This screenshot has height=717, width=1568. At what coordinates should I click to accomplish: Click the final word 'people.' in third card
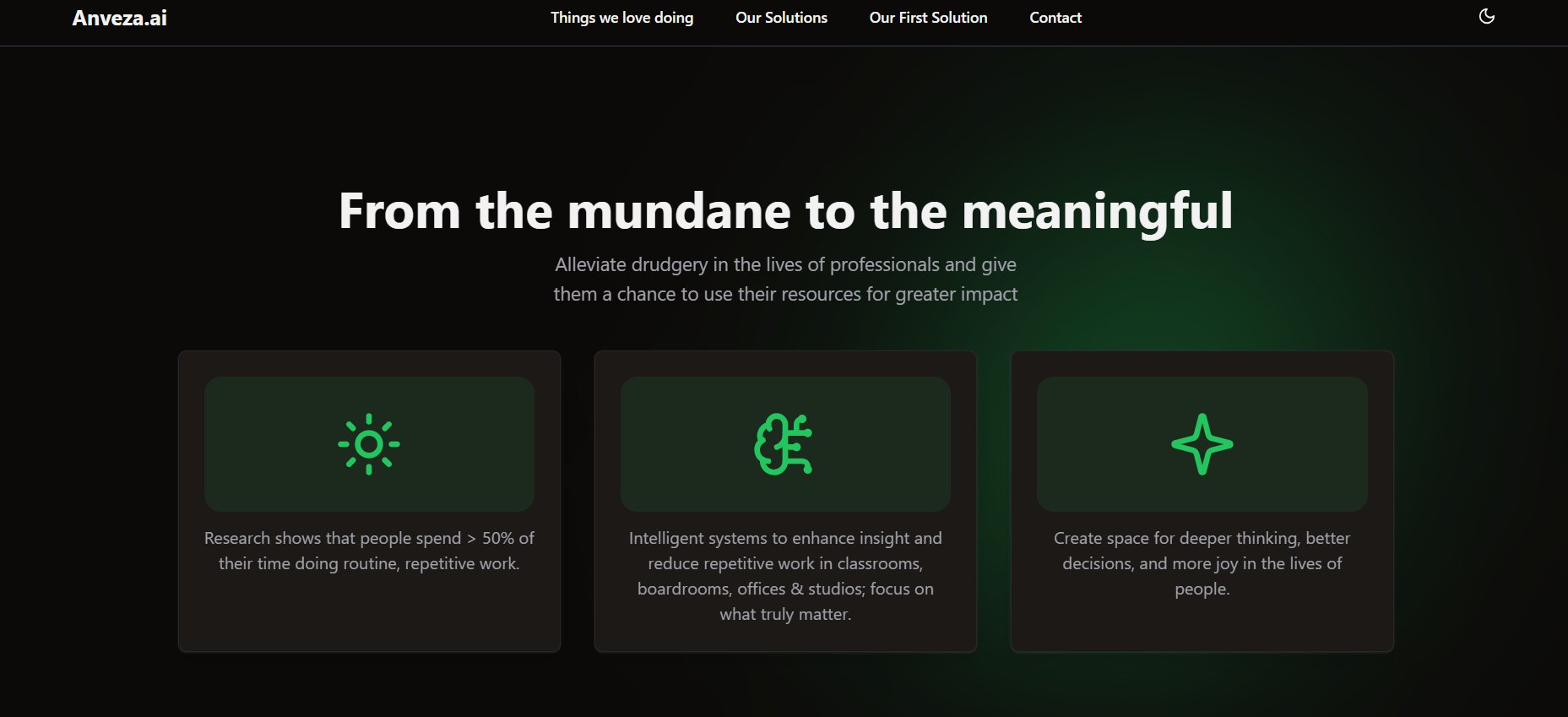point(1202,589)
